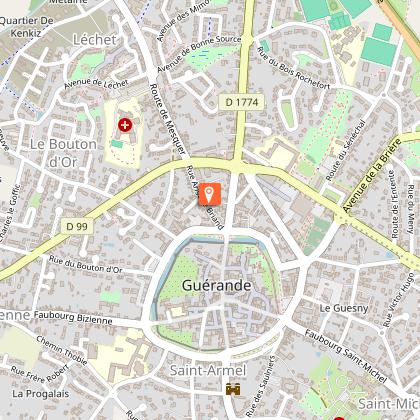Click the Avenue de la Brière street label
420x420 pixels.
[372, 175]
